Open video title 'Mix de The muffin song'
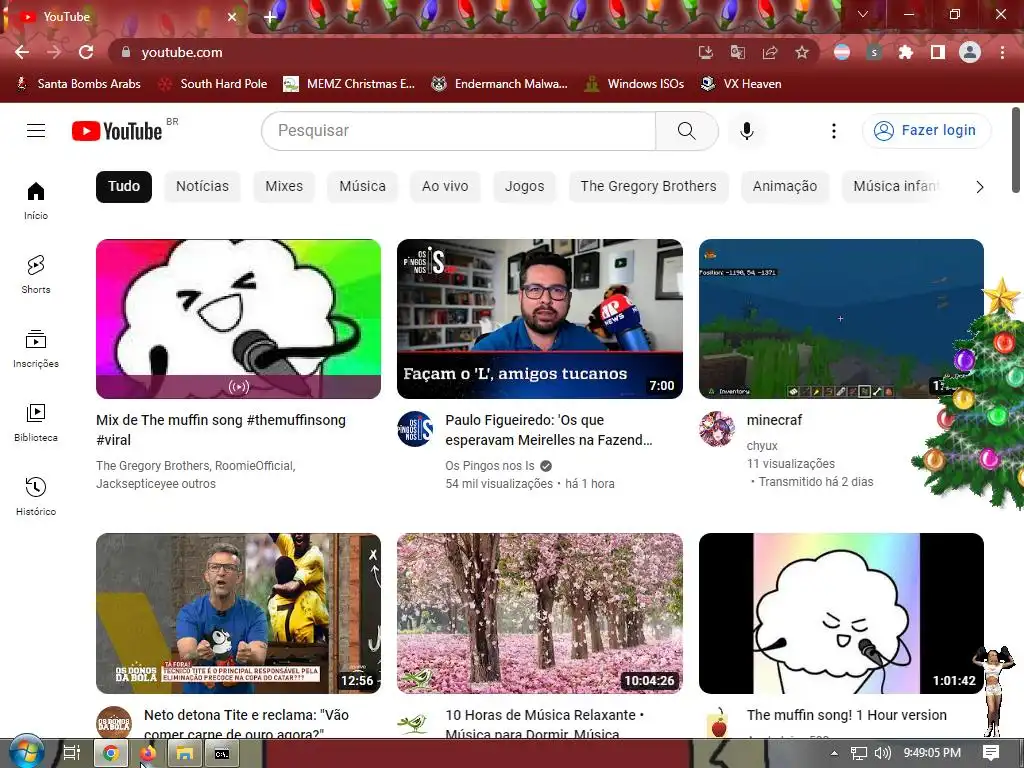 [x=221, y=430]
